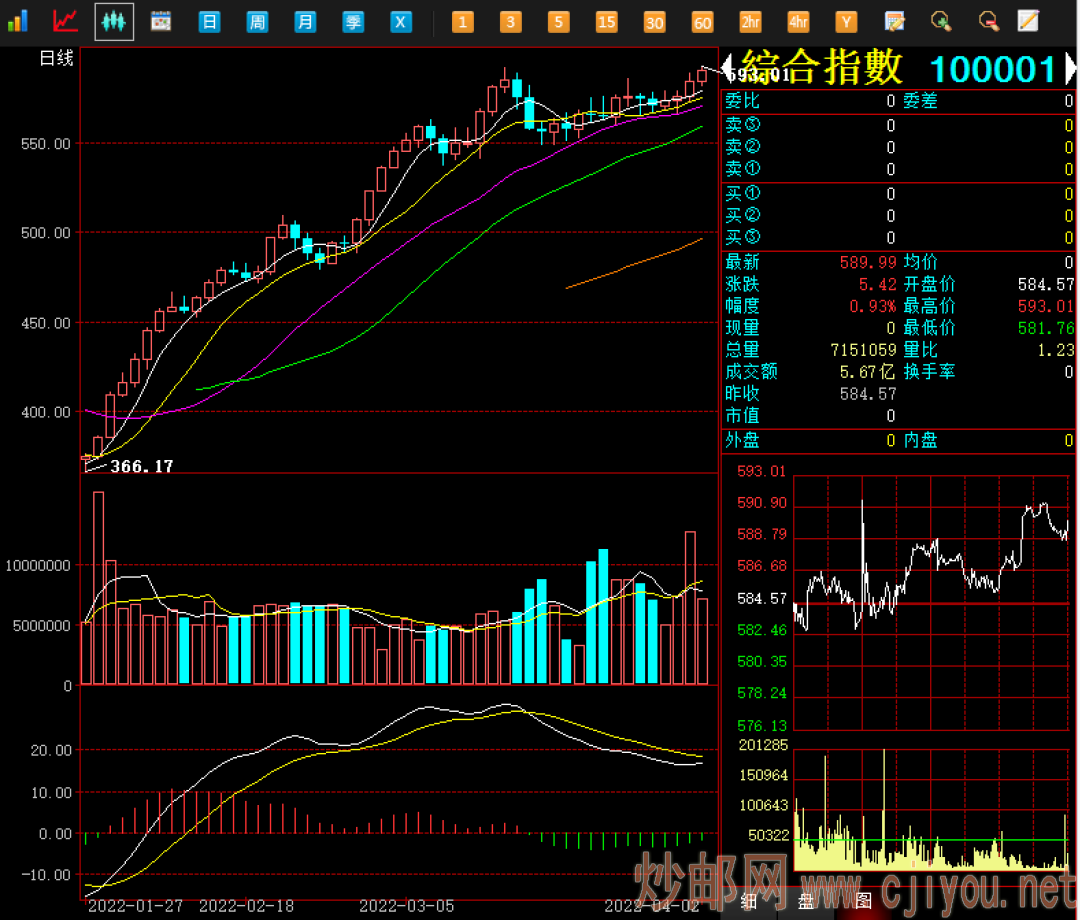Click the zoom out magnifier icon

988,21
